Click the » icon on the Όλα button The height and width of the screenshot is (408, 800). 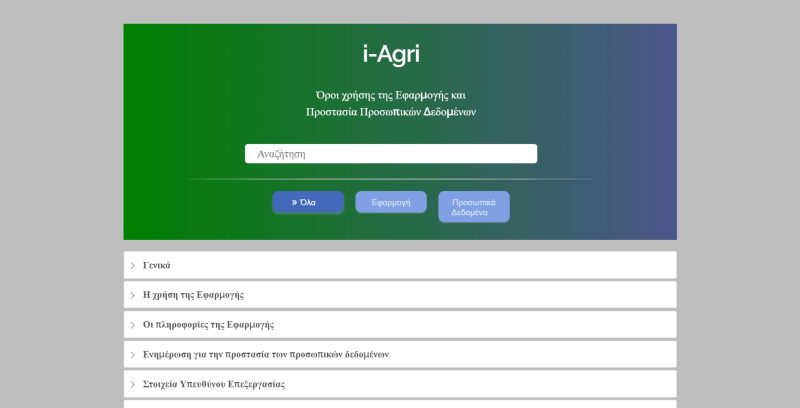coord(294,202)
